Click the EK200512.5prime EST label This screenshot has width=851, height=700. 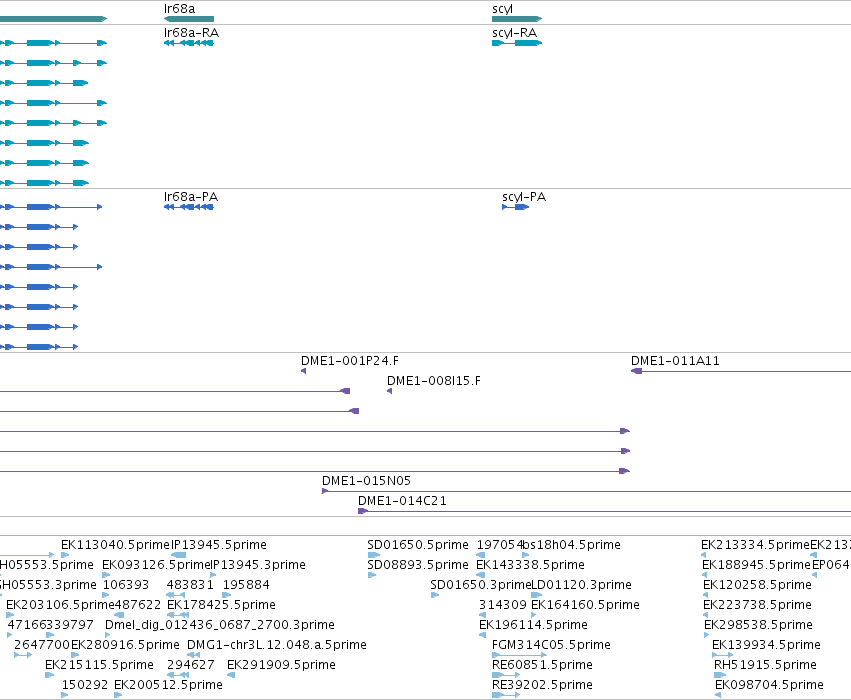click(x=168, y=685)
